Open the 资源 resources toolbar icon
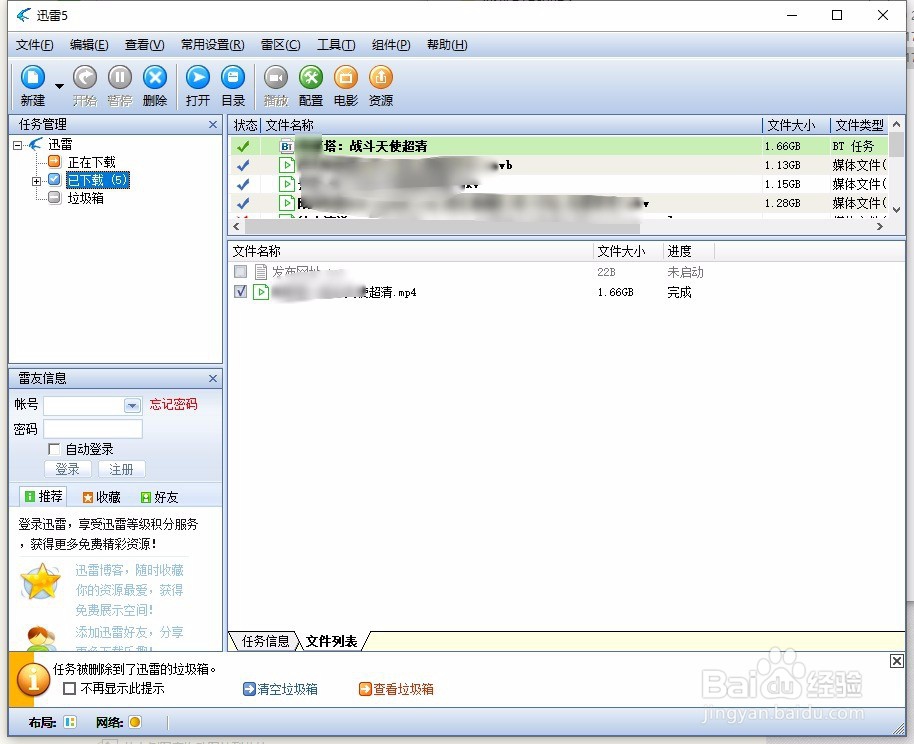The image size is (914, 744). click(381, 78)
